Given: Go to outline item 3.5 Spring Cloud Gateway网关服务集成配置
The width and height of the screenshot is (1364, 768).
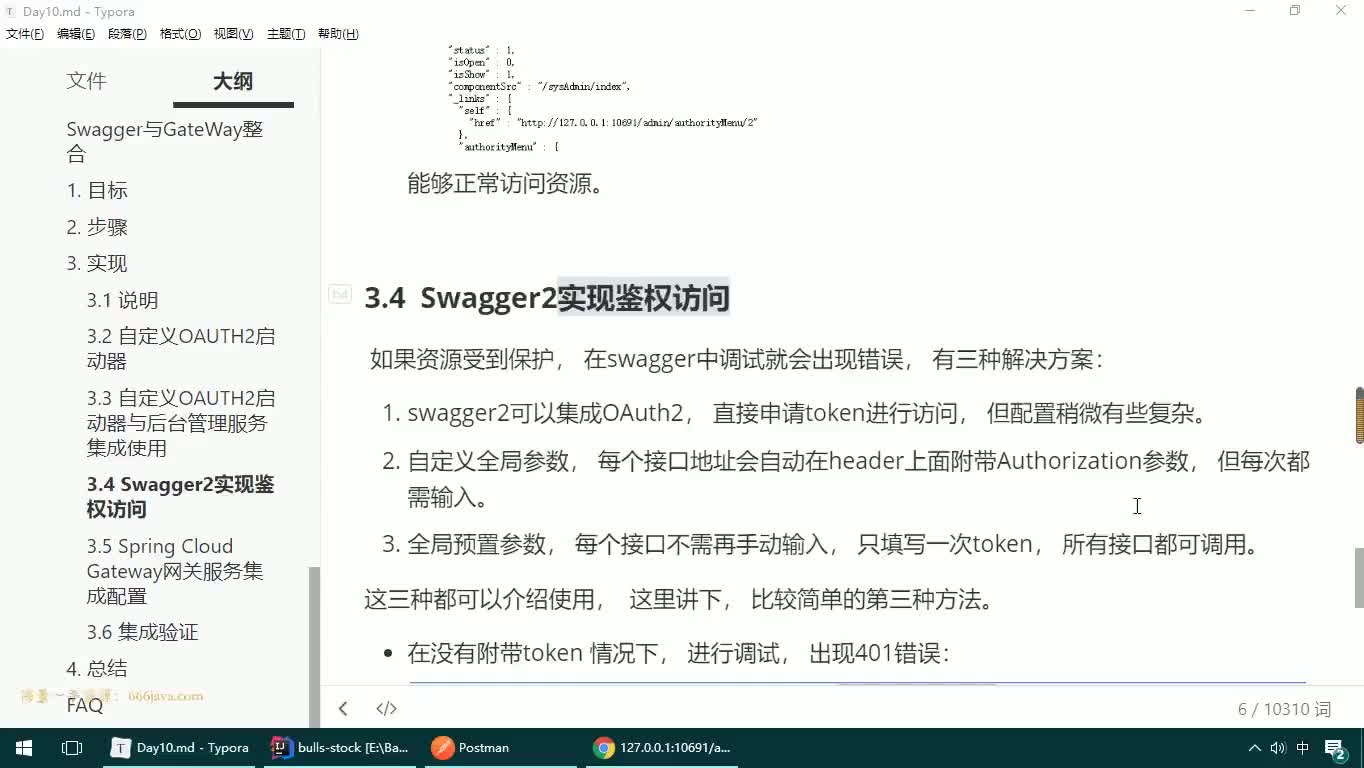Looking at the screenshot, I should coord(175,571).
